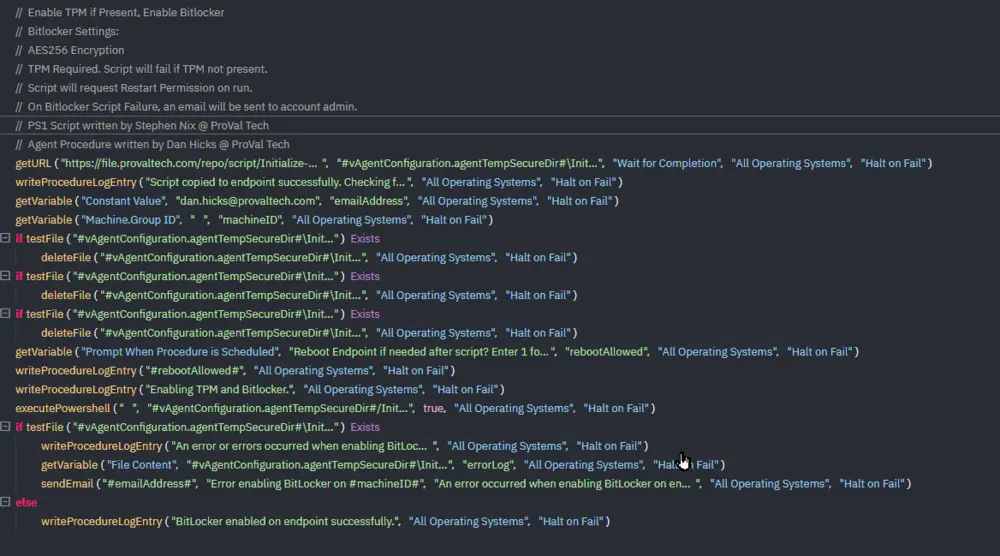Screen dimensions: 1000x556
Task: Click the 'Constant Value' parameter of getVariable
Action: click(123, 201)
